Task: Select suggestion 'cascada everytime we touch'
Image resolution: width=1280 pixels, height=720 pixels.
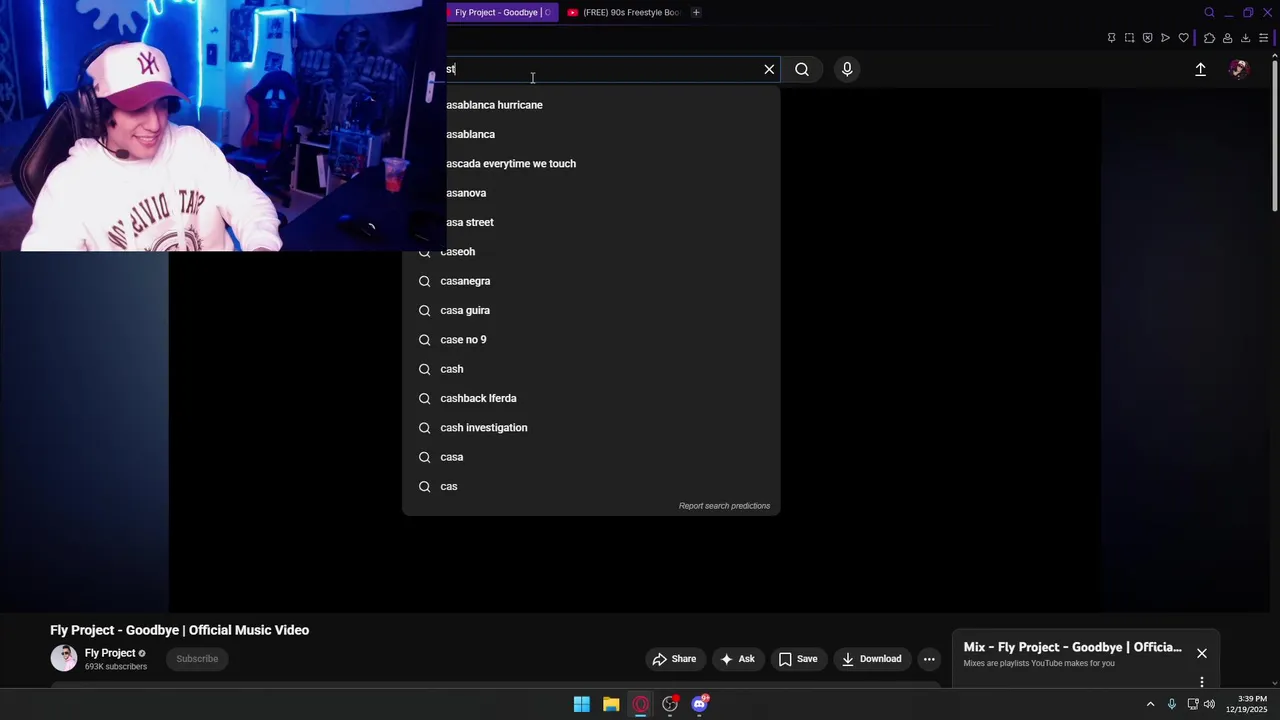Action: pyautogui.click(x=591, y=163)
